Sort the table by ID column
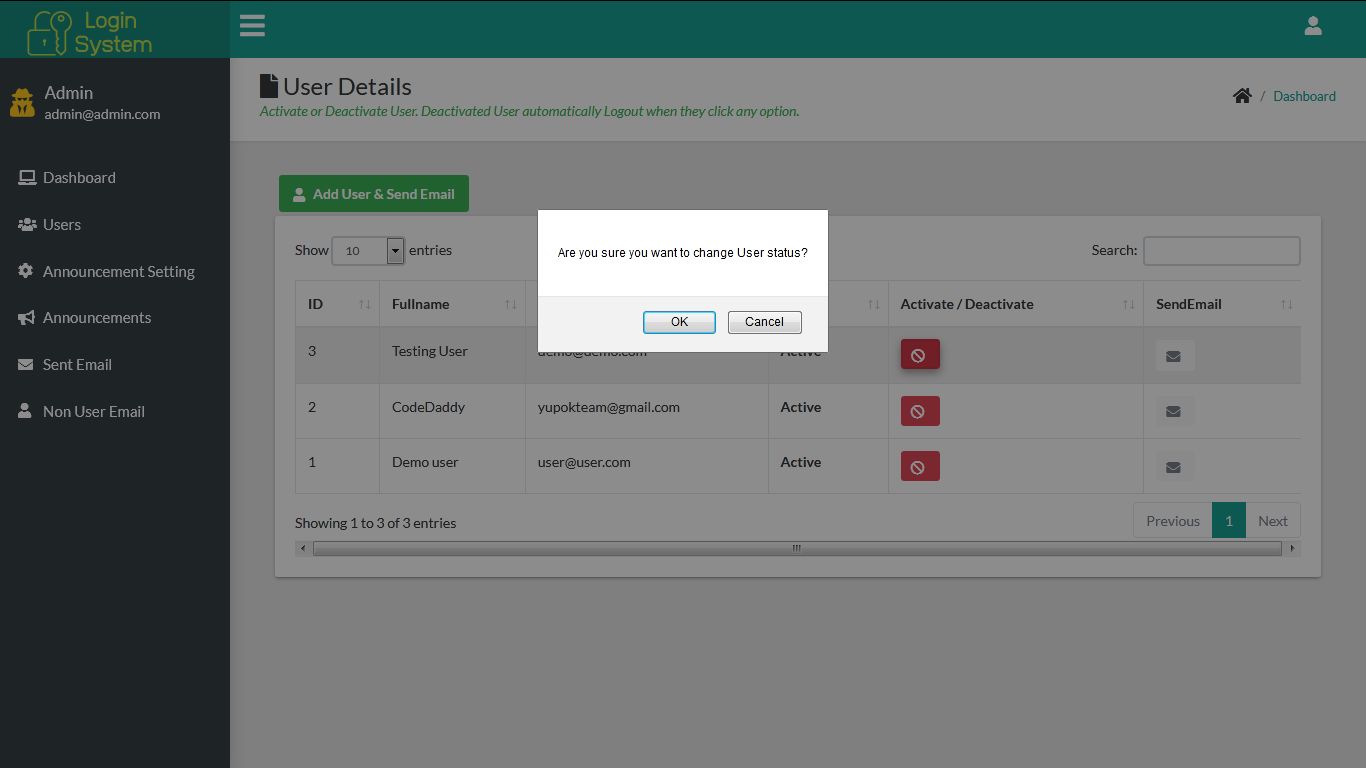 pos(337,304)
